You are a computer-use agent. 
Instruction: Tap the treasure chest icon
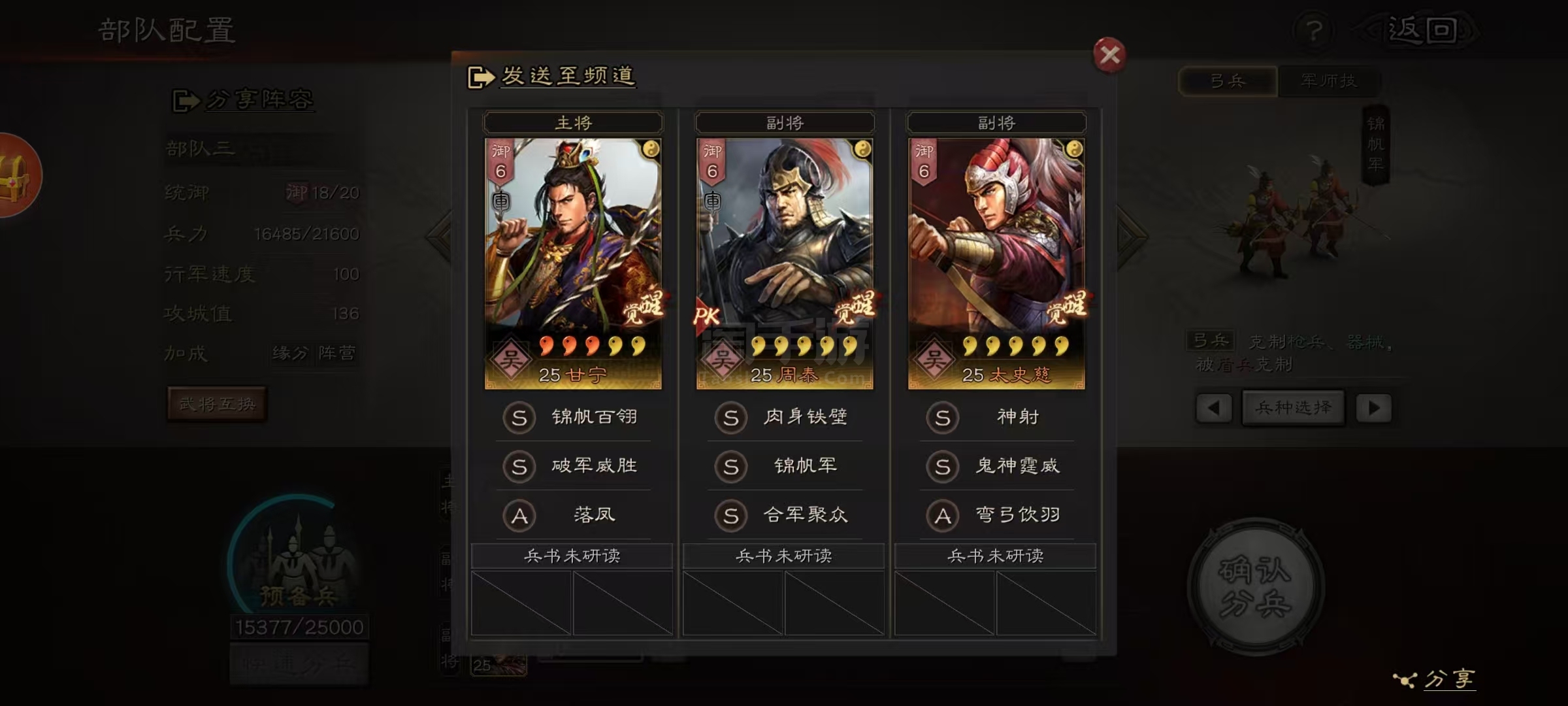18,175
